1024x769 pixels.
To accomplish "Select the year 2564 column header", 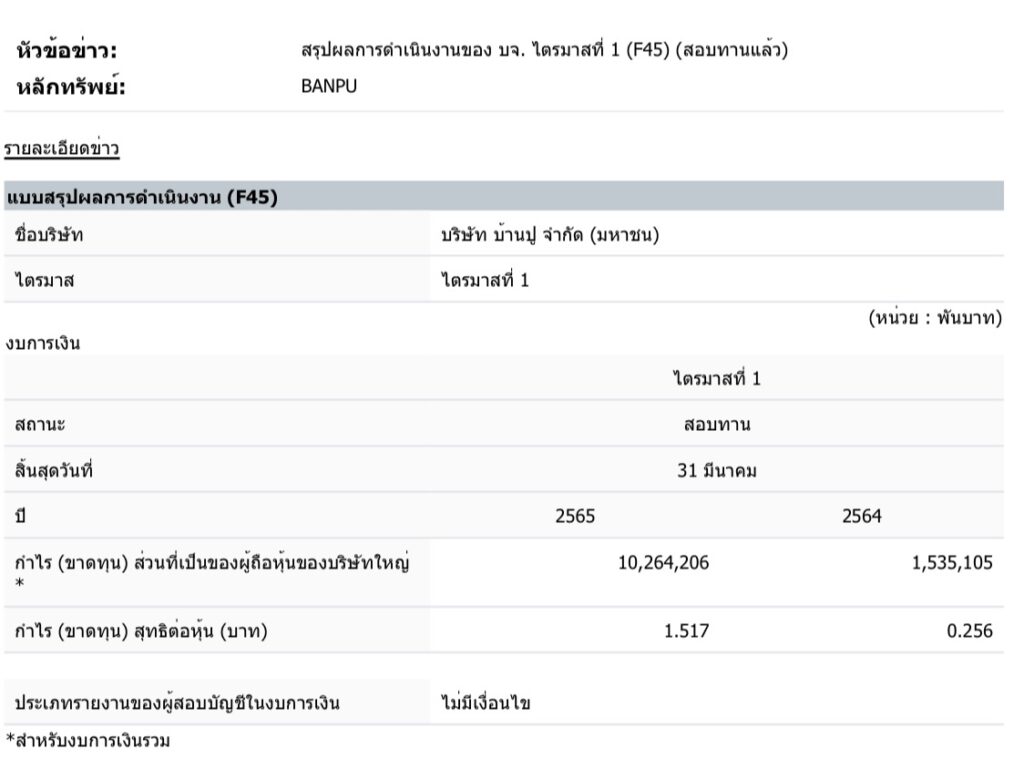I will pos(862,516).
